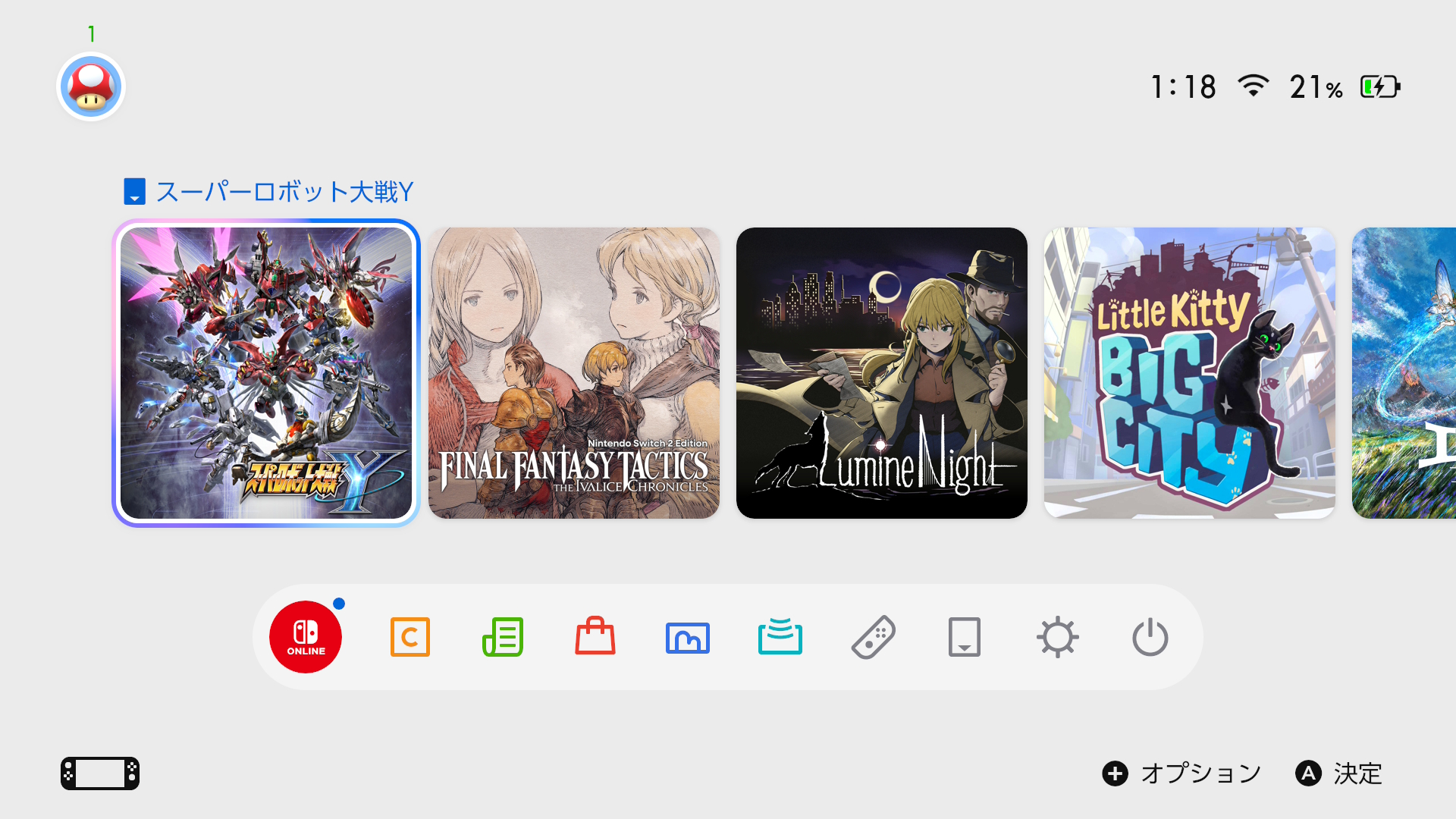Open the green News icon
This screenshot has width=1456, height=819.
(503, 637)
